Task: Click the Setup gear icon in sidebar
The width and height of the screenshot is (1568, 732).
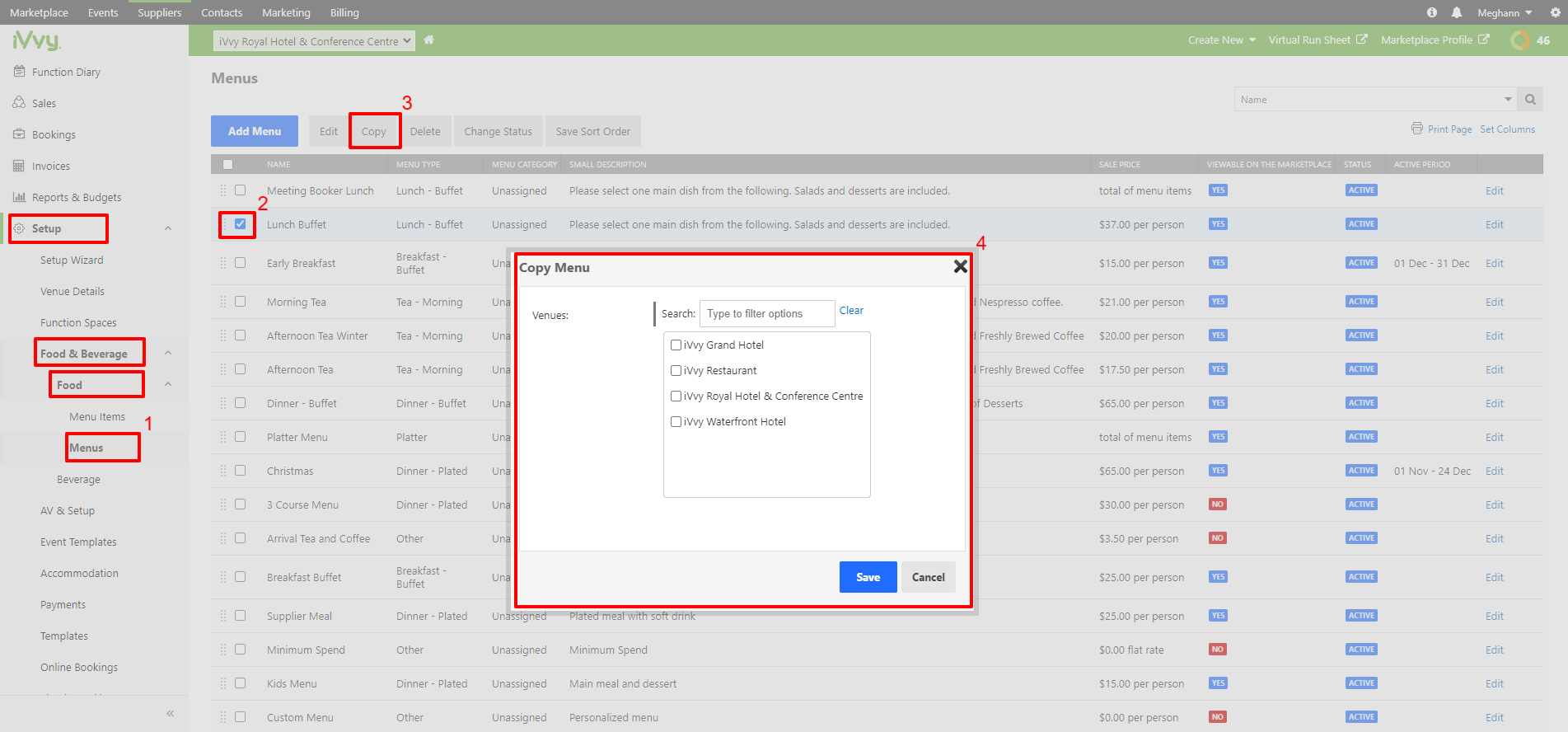Action: [x=19, y=228]
